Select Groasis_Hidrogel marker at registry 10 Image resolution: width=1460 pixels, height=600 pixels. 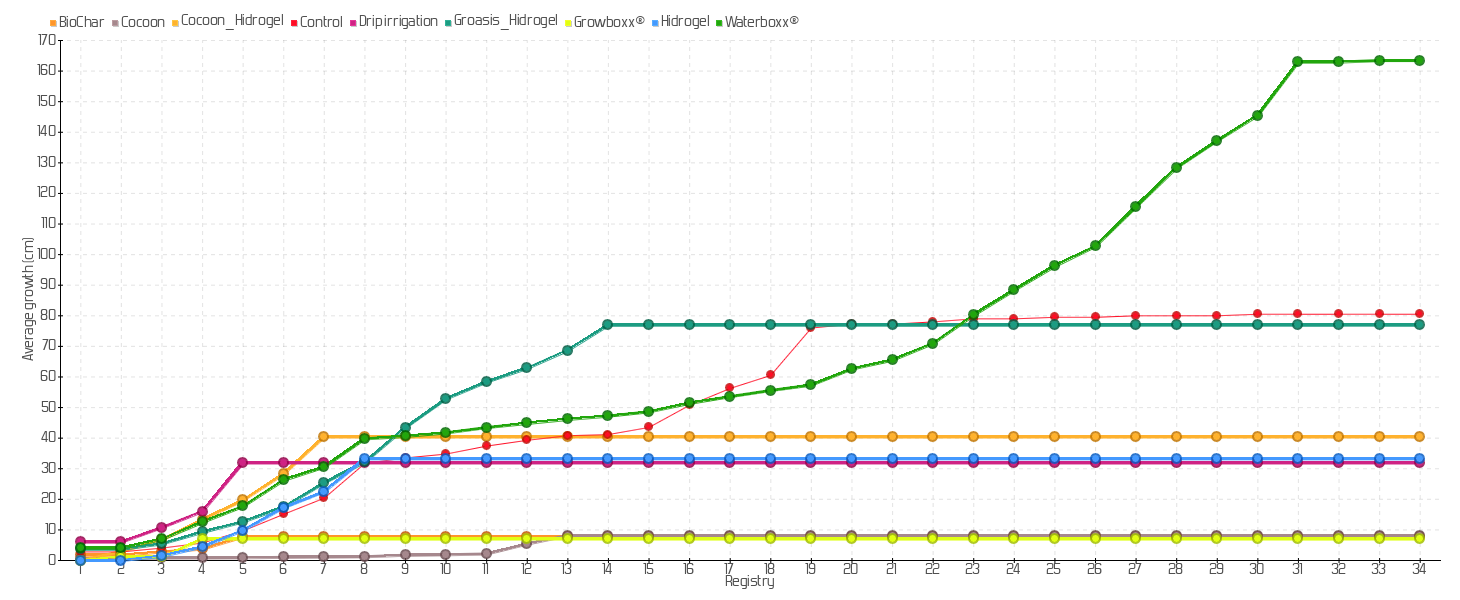[x=445, y=399]
